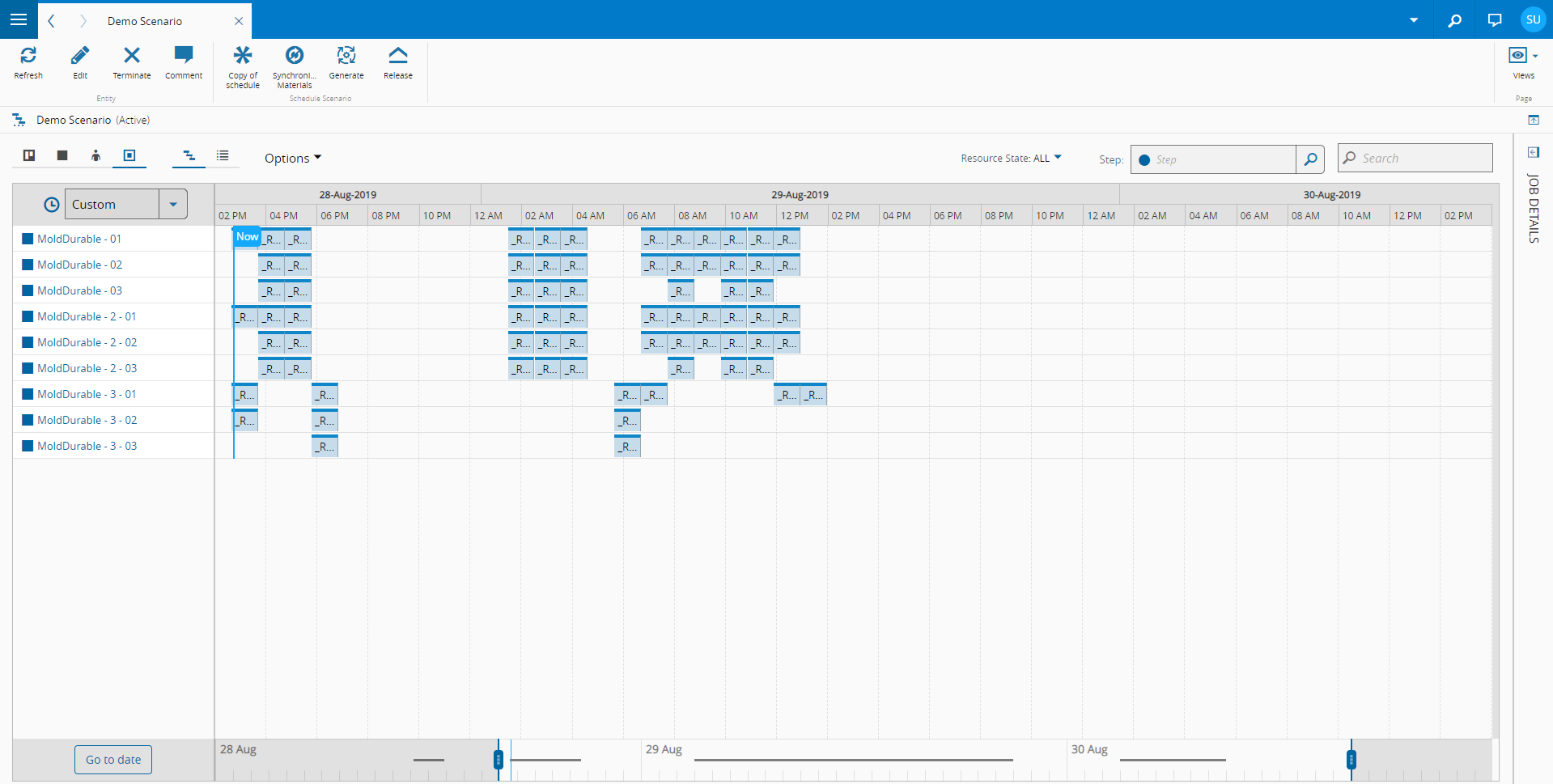The width and height of the screenshot is (1553, 784).
Task: Click the Step search input field
Action: pyautogui.click(x=1221, y=159)
